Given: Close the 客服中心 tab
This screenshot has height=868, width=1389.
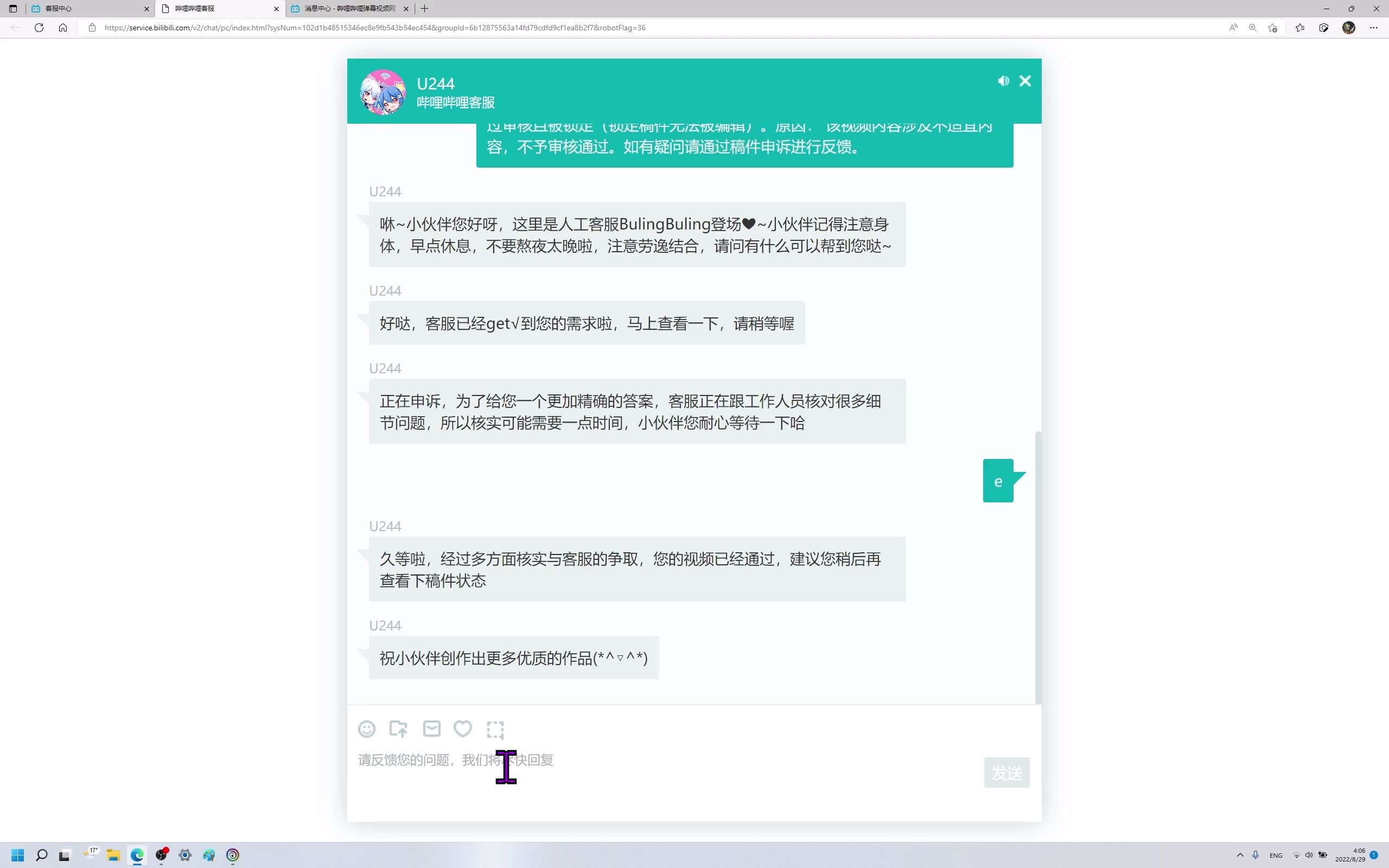Looking at the screenshot, I should (146, 9).
